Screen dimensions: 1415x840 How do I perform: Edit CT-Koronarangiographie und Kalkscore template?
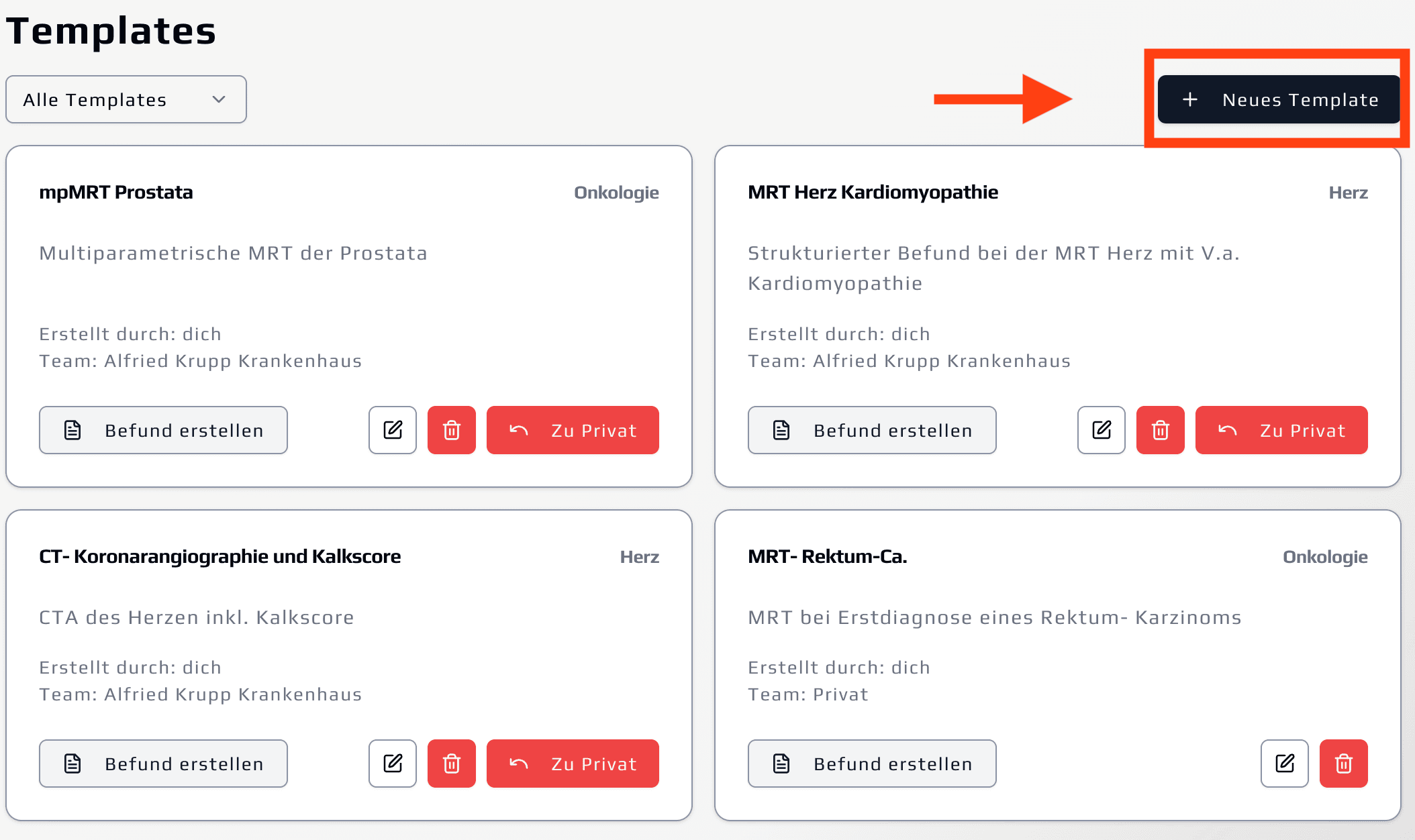pos(393,764)
